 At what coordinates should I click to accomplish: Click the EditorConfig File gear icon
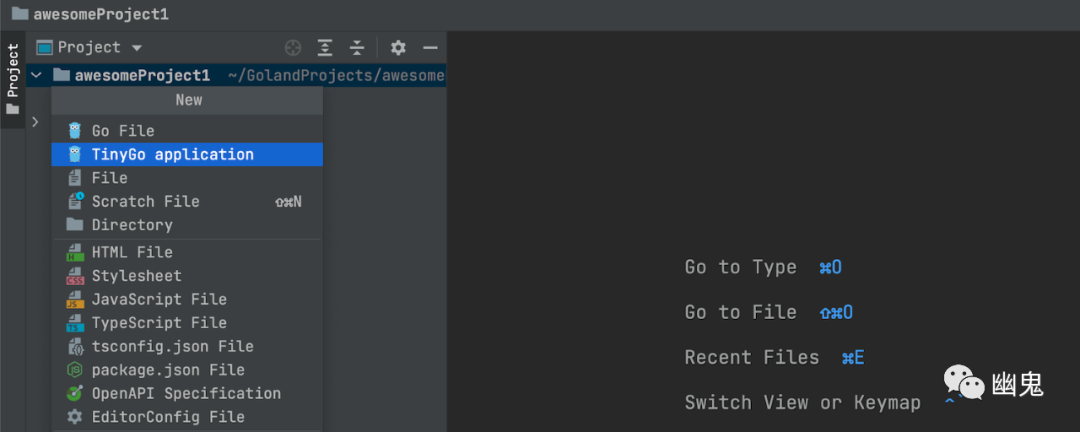[x=74, y=417]
